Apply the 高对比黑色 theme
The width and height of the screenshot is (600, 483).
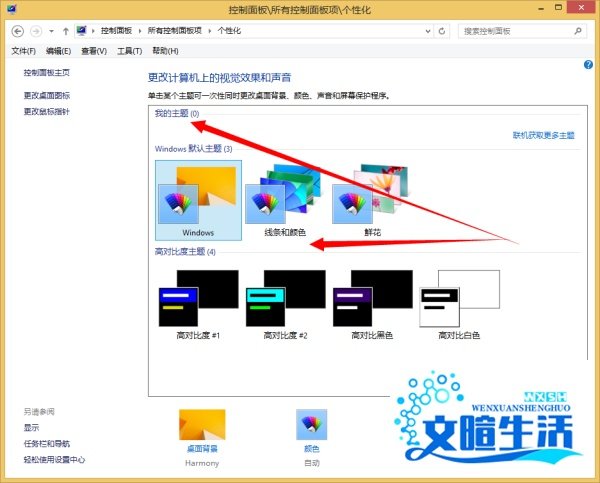pos(372,304)
